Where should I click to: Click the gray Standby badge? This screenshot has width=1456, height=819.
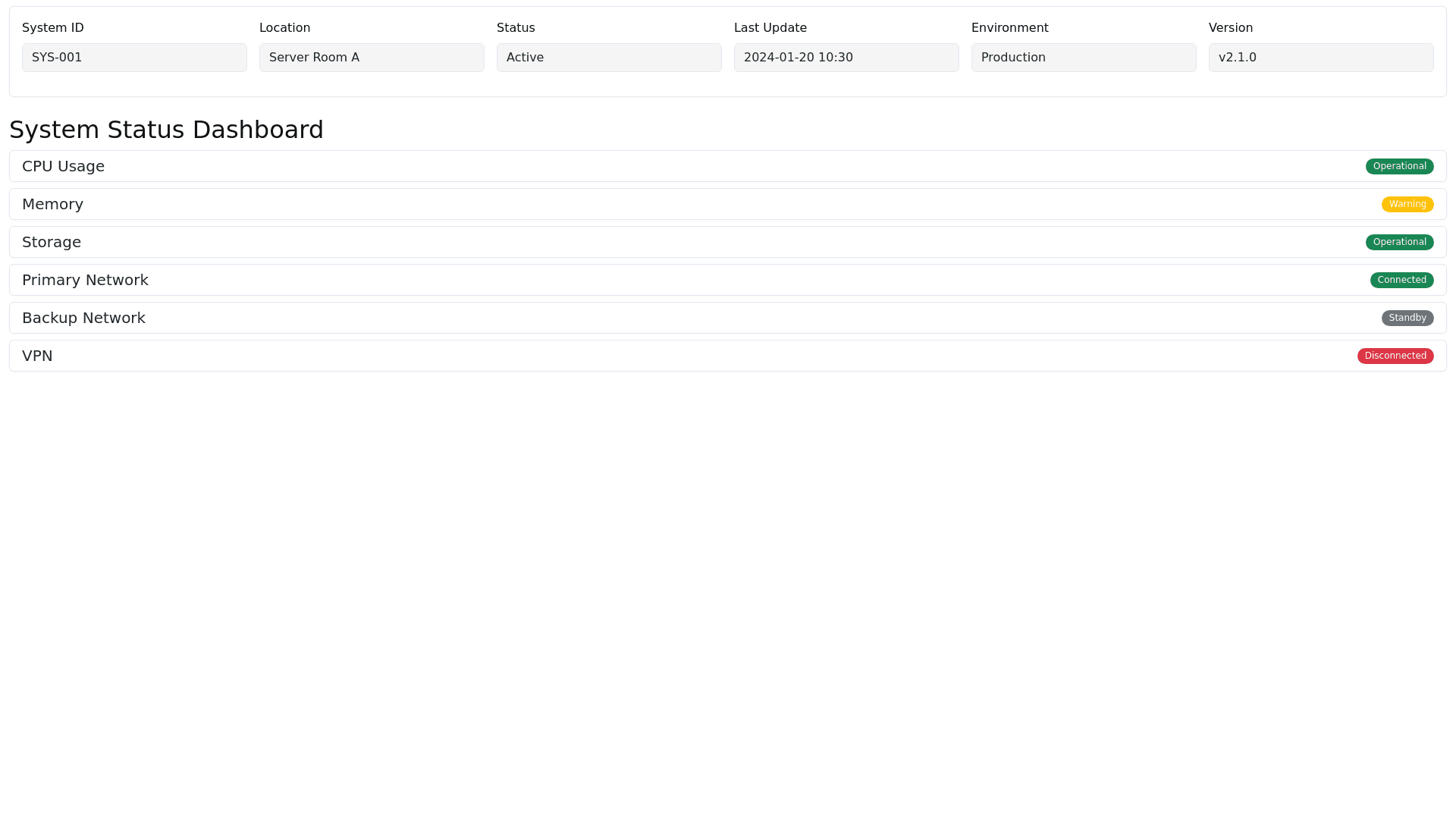[1407, 318]
